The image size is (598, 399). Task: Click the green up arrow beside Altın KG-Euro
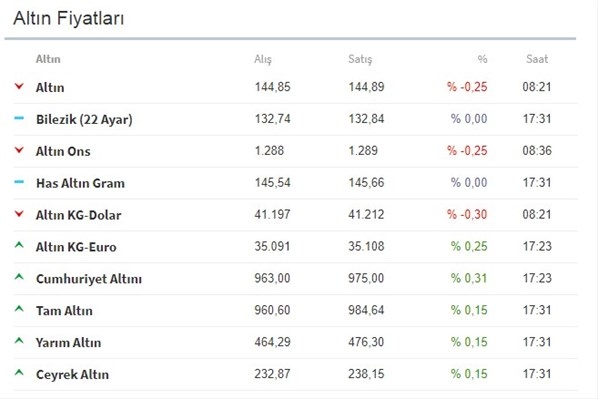coord(19,245)
